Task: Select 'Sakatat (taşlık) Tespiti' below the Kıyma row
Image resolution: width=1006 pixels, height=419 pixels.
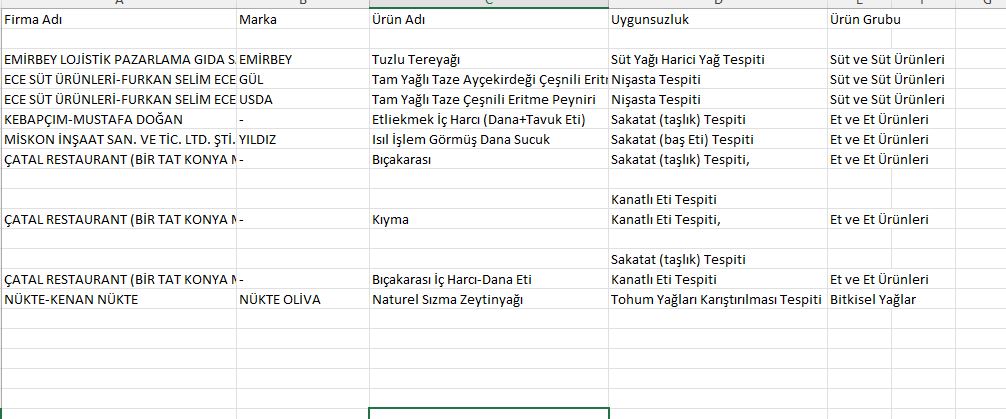Action: point(718,259)
